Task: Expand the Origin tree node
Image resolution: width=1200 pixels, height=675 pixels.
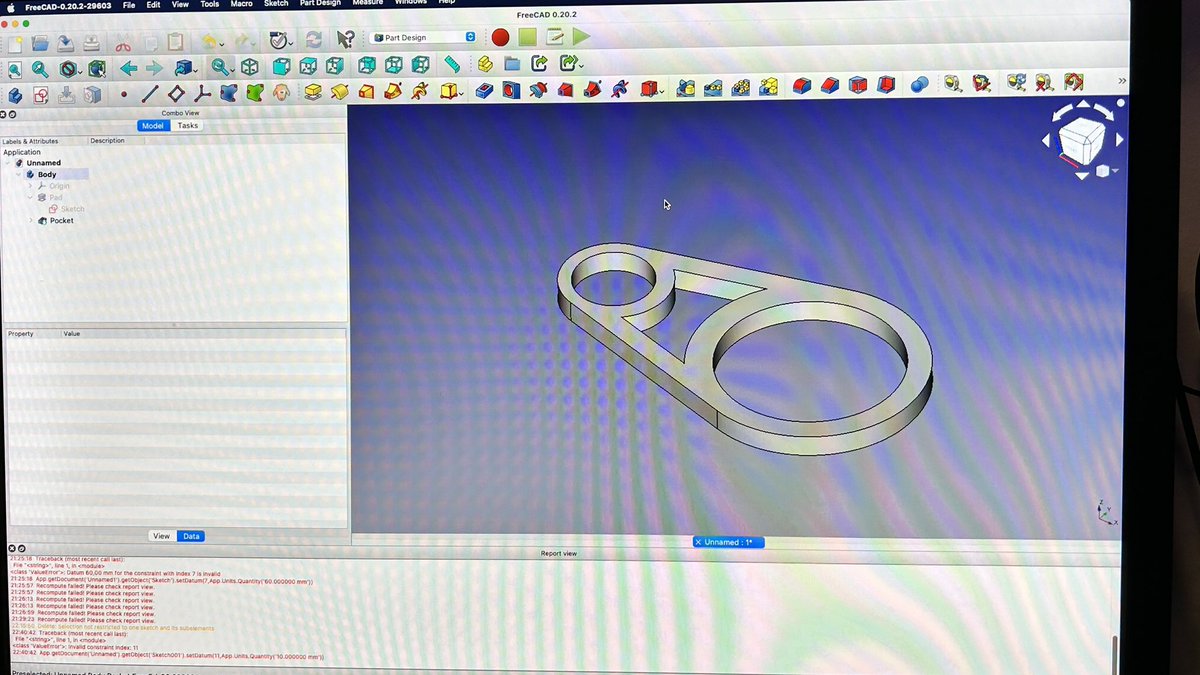Action: [30, 186]
